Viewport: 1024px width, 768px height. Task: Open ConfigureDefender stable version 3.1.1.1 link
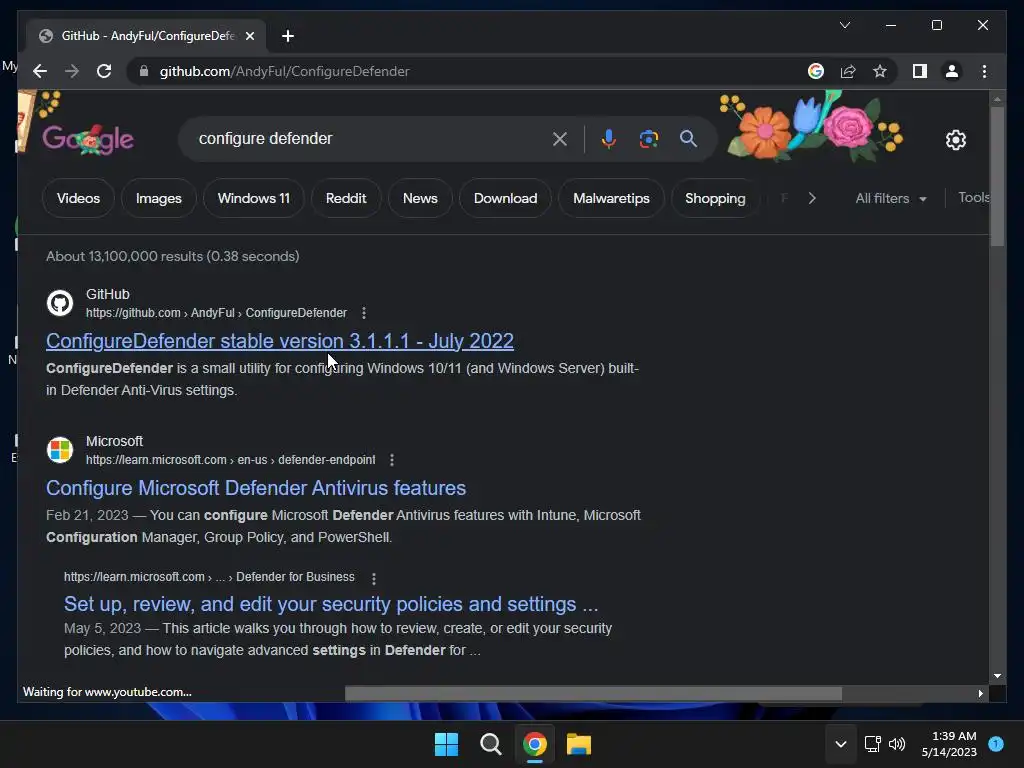pos(280,341)
